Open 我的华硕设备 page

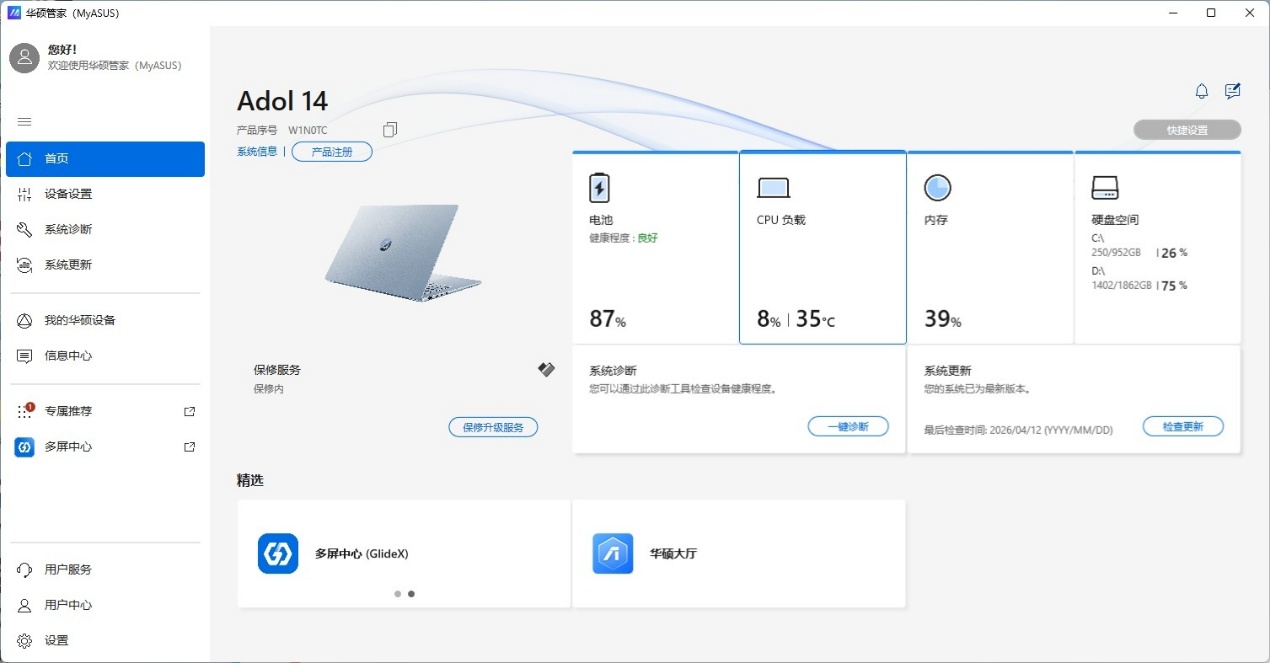pos(105,320)
